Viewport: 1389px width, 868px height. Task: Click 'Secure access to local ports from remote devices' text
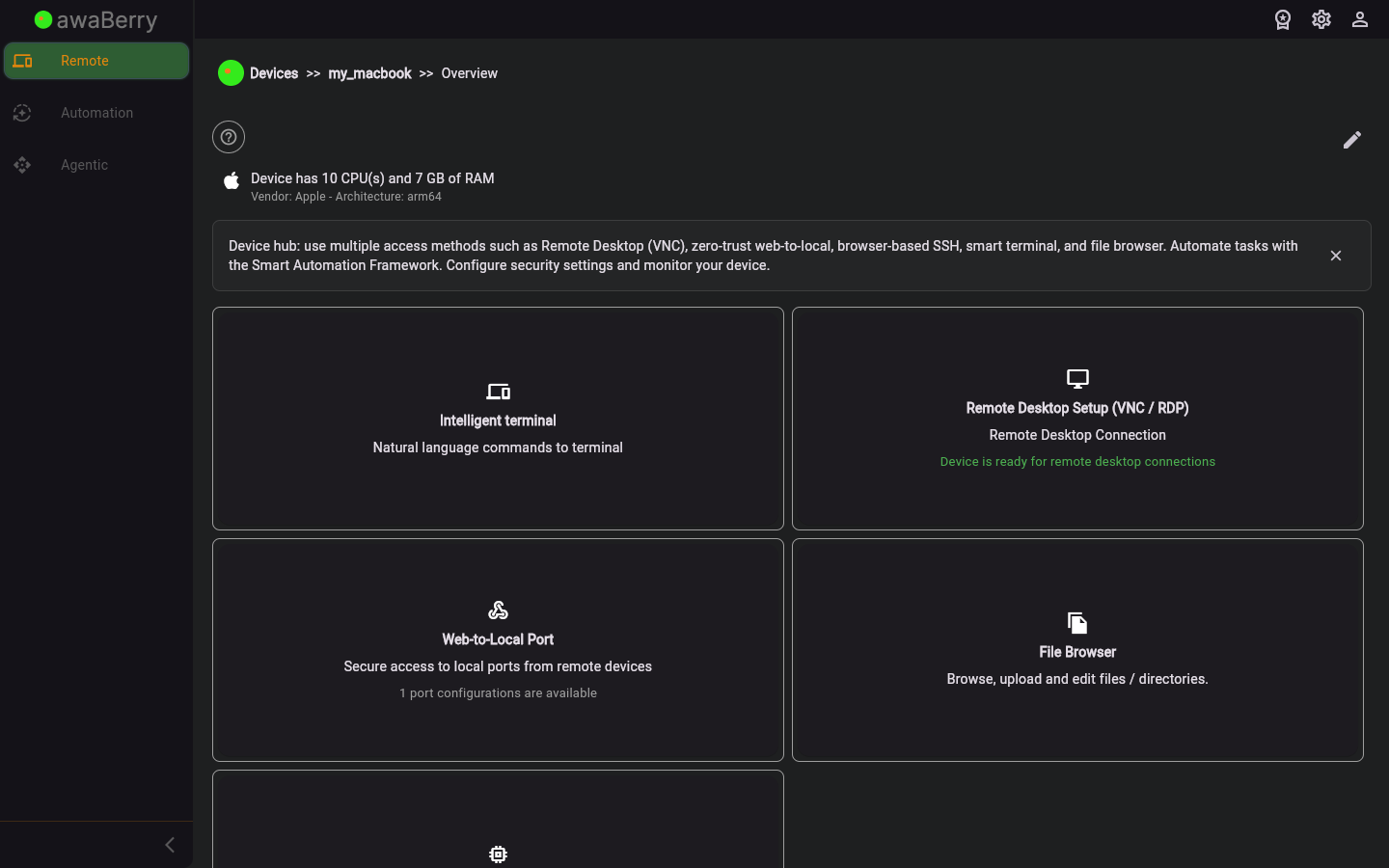(498, 666)
